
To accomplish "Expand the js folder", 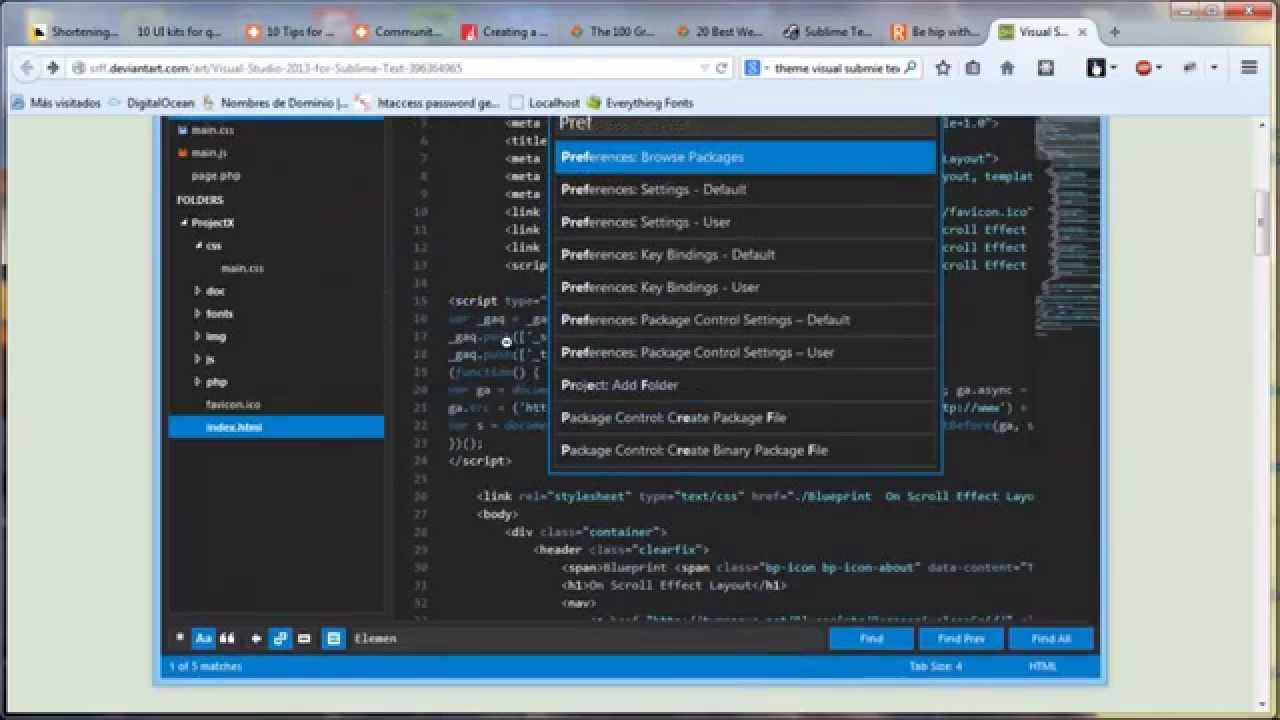I will (x=198, y=358).
